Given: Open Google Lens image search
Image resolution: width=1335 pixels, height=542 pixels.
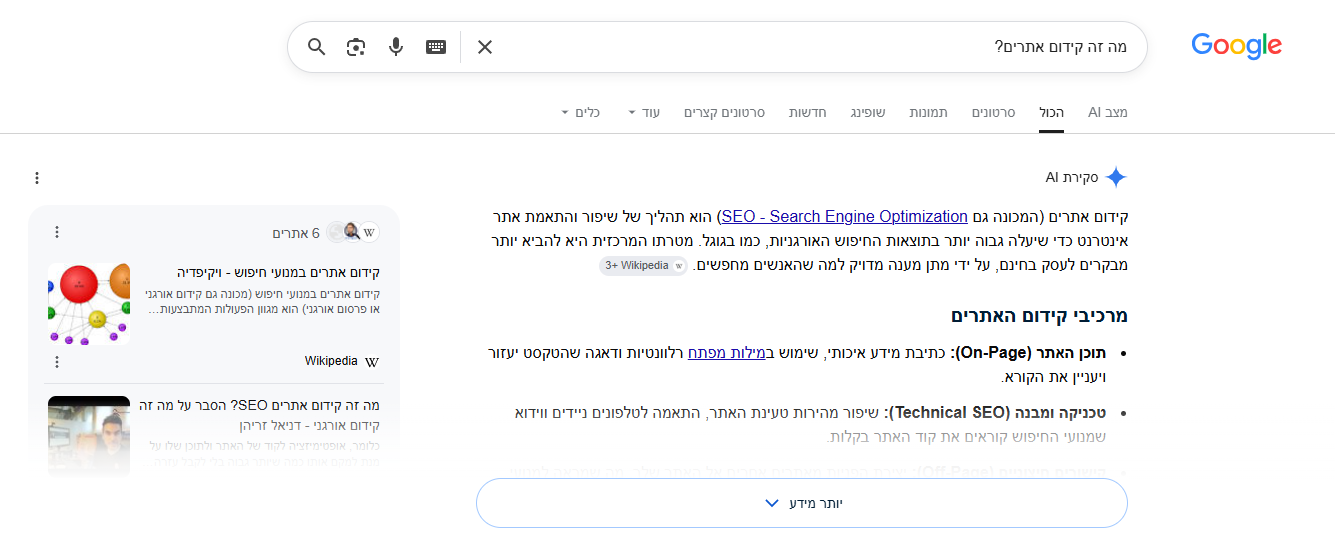Looking at the screenshot, I should [356, 47].
